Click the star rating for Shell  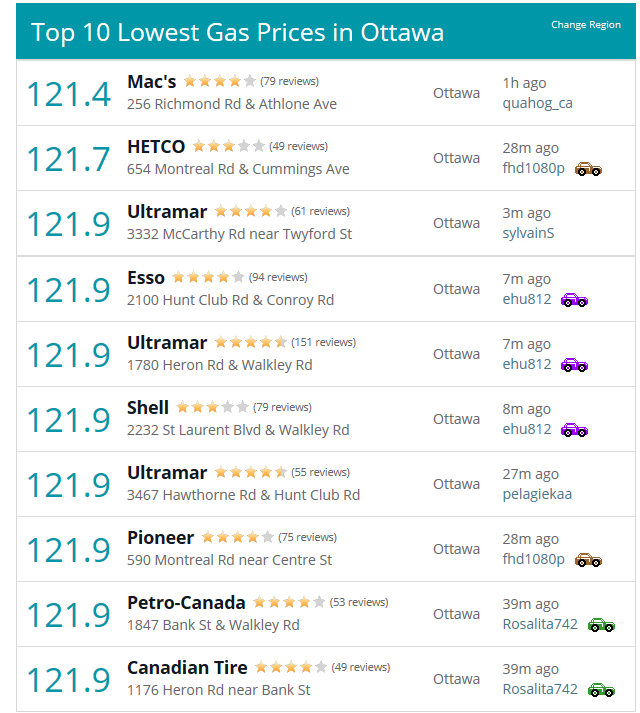point(212,407)
